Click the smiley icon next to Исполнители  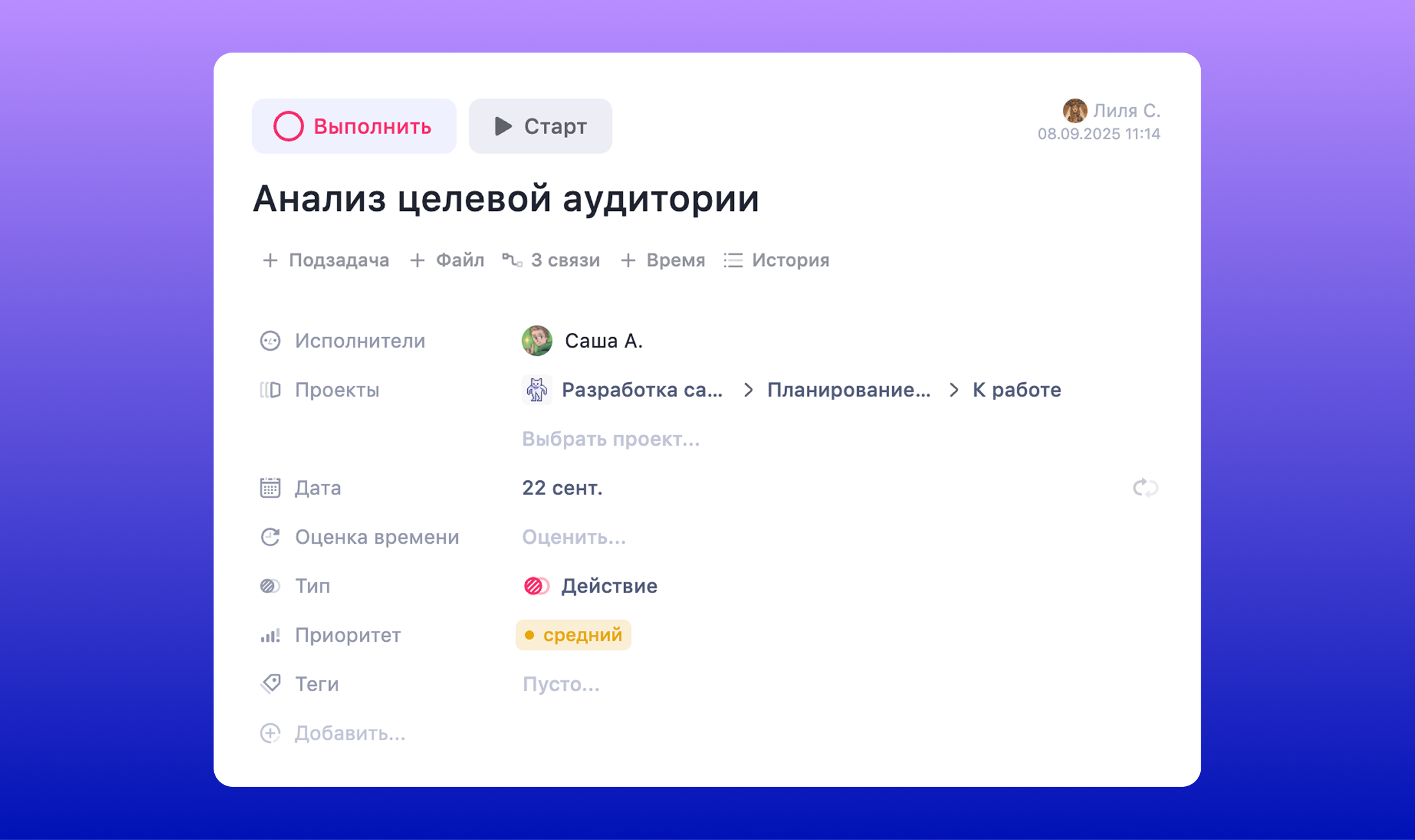tap(270, 341)
